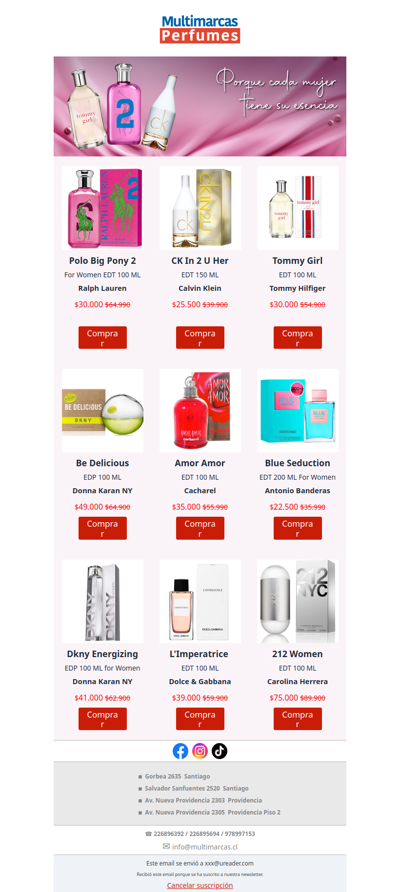Open the Facebook social icon
Viewport: 400px width, 892px height.
180,751
